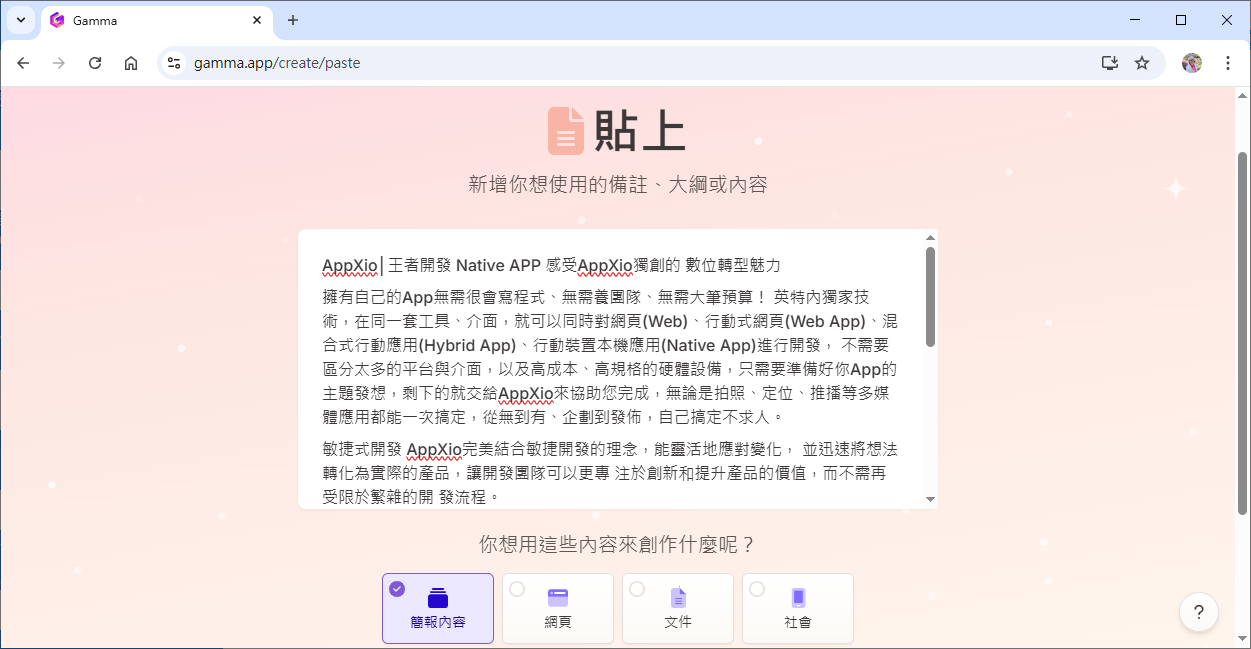Image resolution: width=1251 pixels, height=649 pixels.
Task: Open the Chrome profile avatar
Action: (x=1192, y=63)
